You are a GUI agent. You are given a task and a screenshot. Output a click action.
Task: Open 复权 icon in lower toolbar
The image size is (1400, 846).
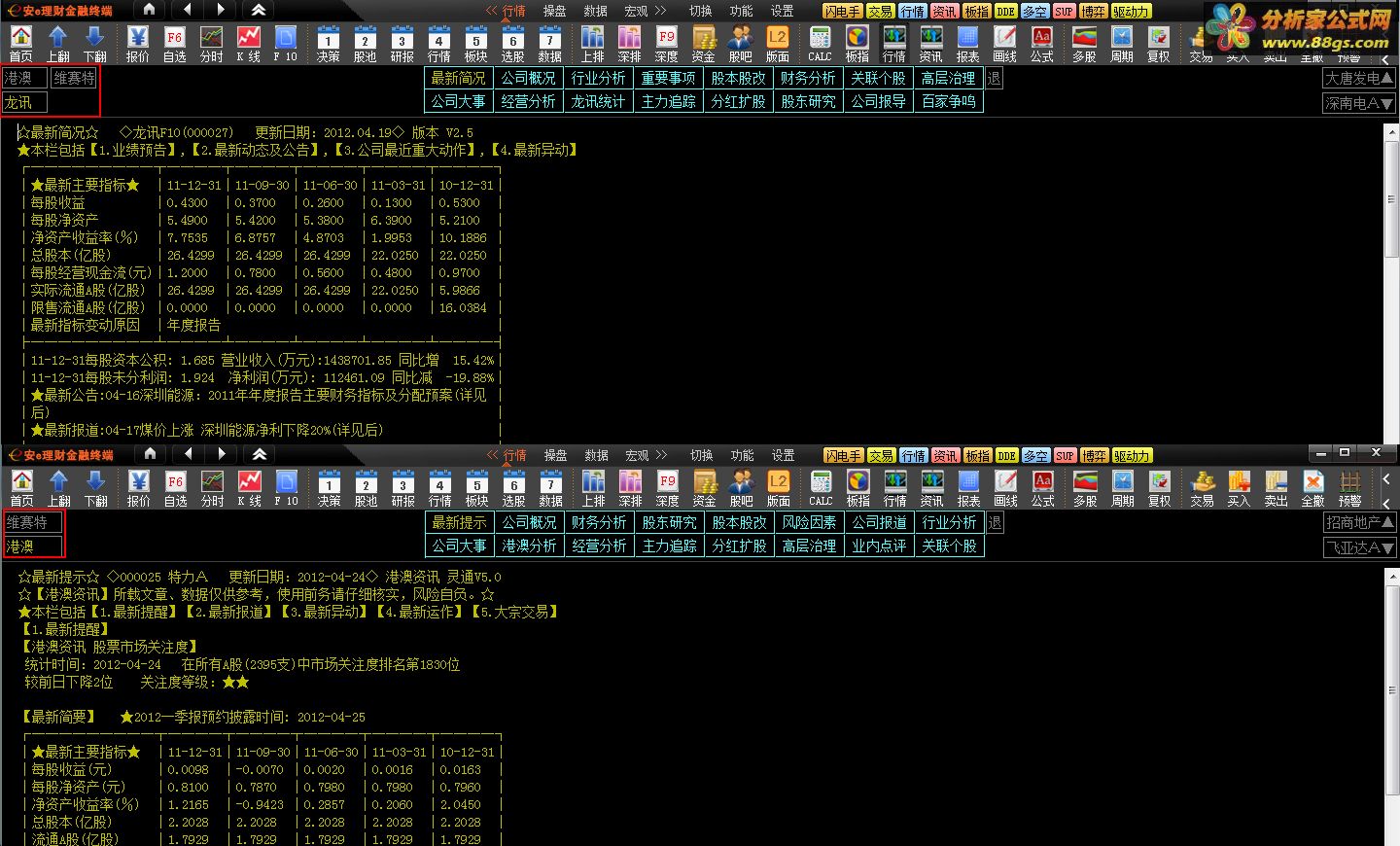[1159, 488]
